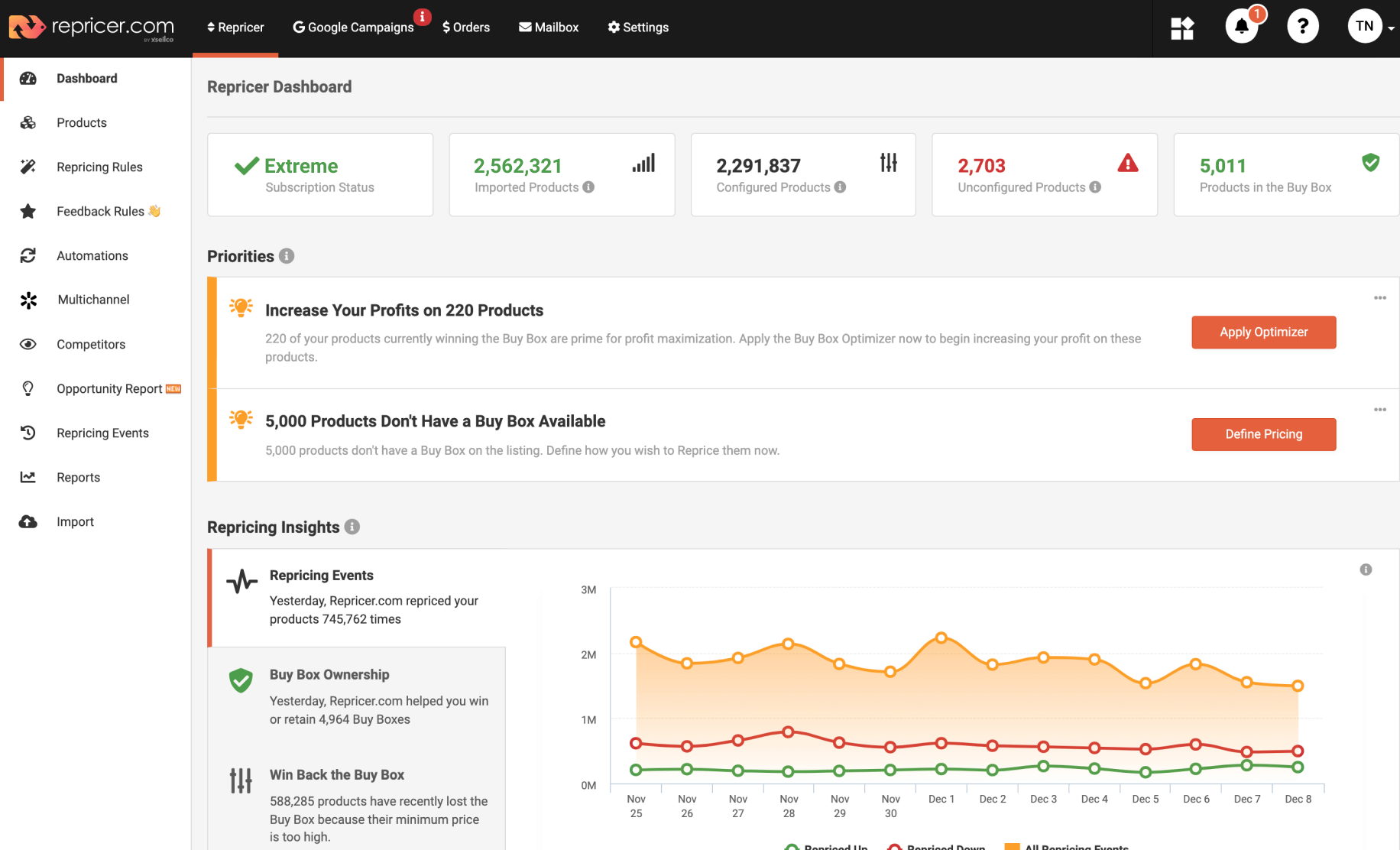Viewport: 1400px width, 850px height.
Task: Open the 2,562,321 Imported Products card
Action: (x=562, y=175)
